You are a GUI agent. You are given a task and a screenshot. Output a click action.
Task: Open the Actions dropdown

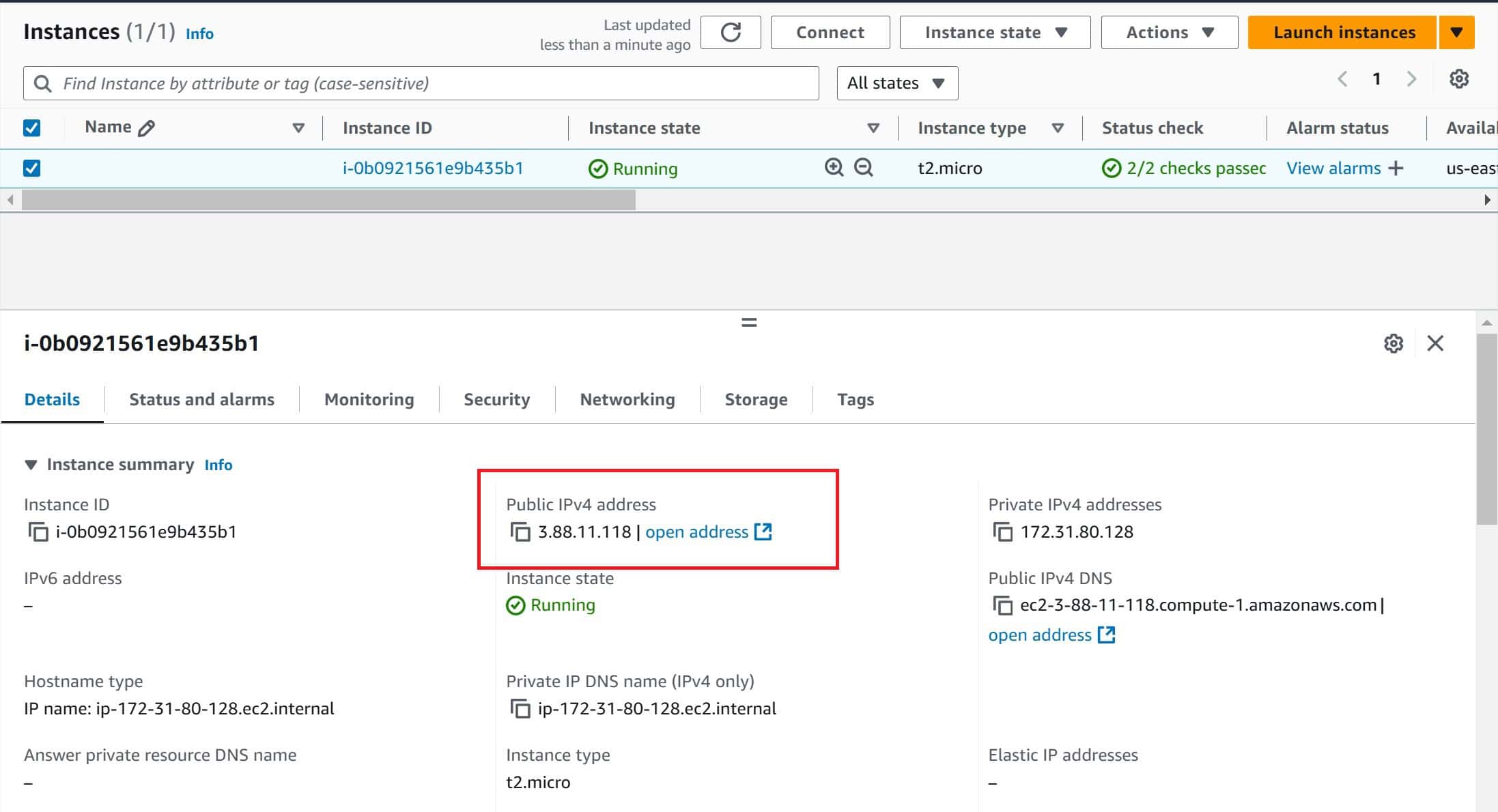click(1168, 32)
